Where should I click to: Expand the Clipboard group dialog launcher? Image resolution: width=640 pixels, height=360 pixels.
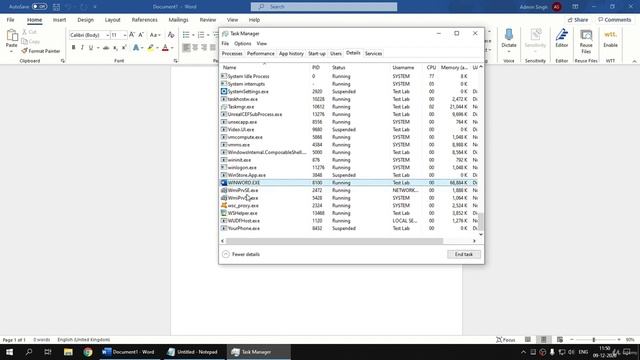(62, 61)
